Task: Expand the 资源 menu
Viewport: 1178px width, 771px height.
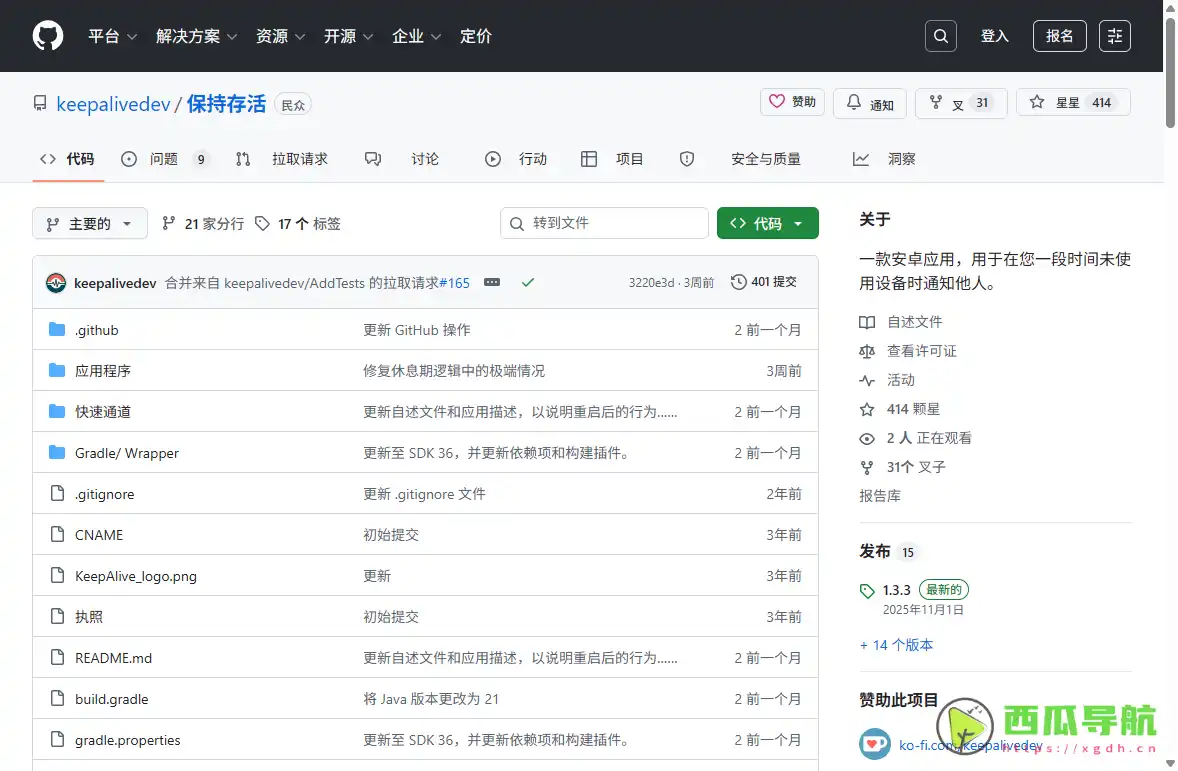Action: (280, 36)
